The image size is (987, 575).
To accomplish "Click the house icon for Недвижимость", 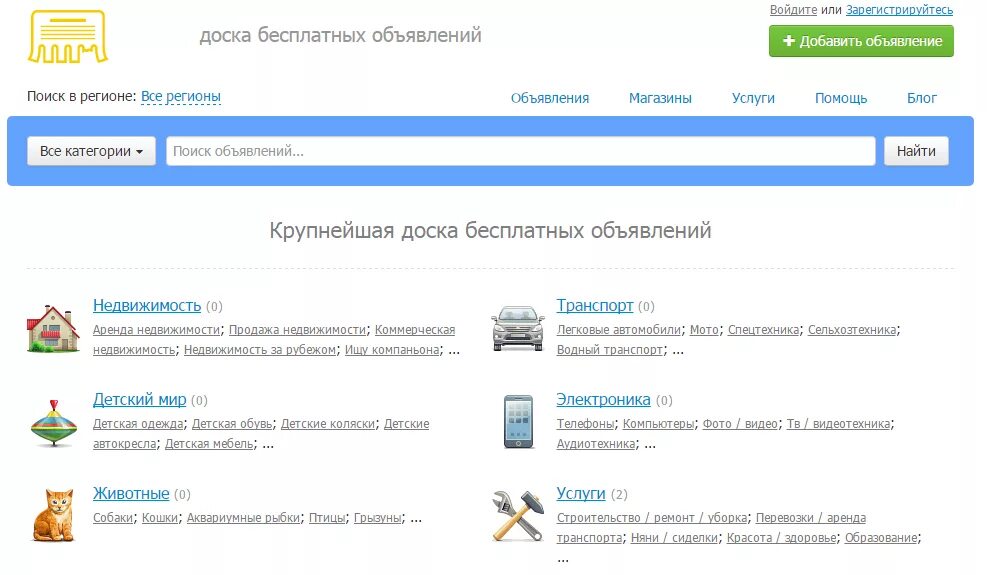I will coord(53,328).
